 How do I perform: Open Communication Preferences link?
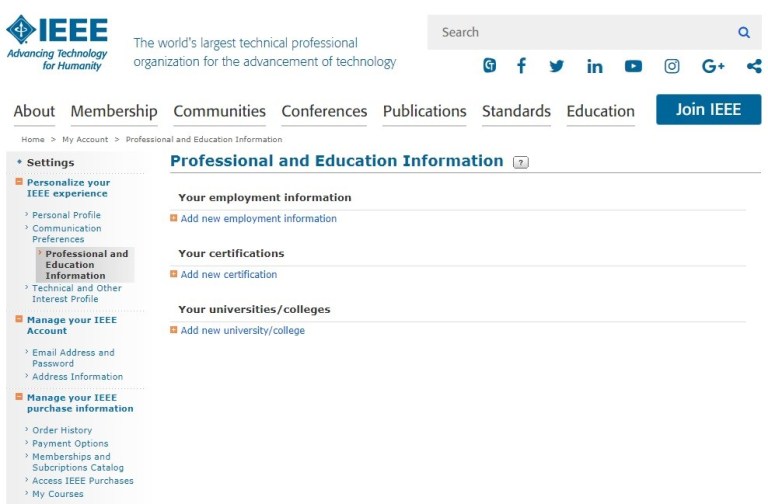[66, 233]
